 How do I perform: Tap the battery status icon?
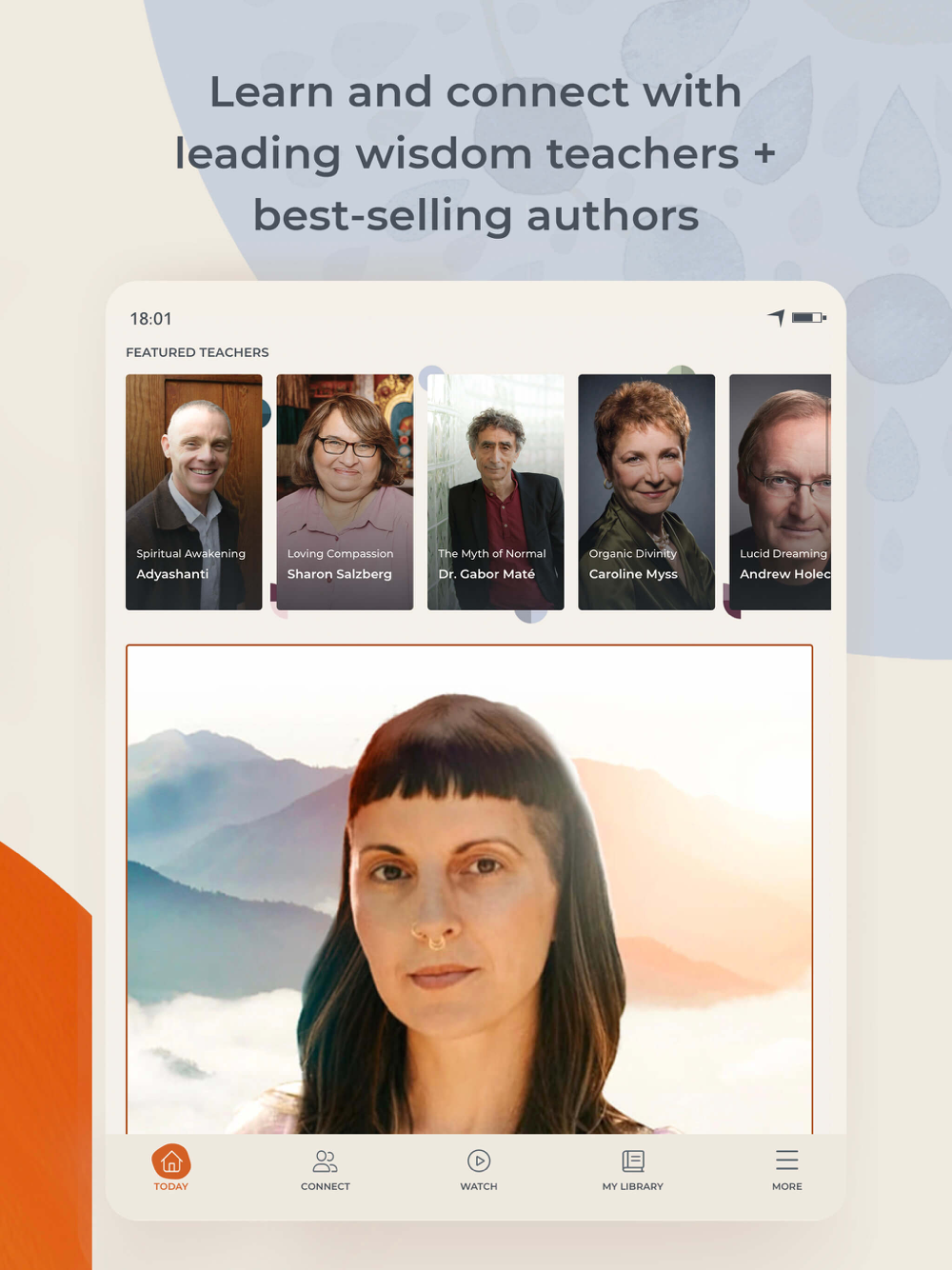click(x=809, y=317)
